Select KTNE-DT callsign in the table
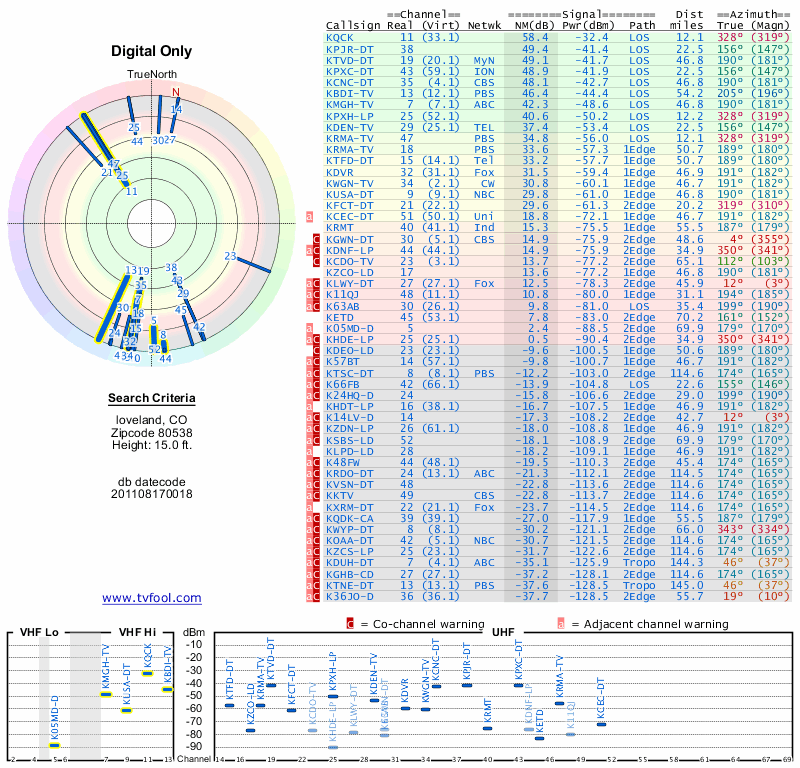This screenshot has height=768, width=800. tap(350, 586)
